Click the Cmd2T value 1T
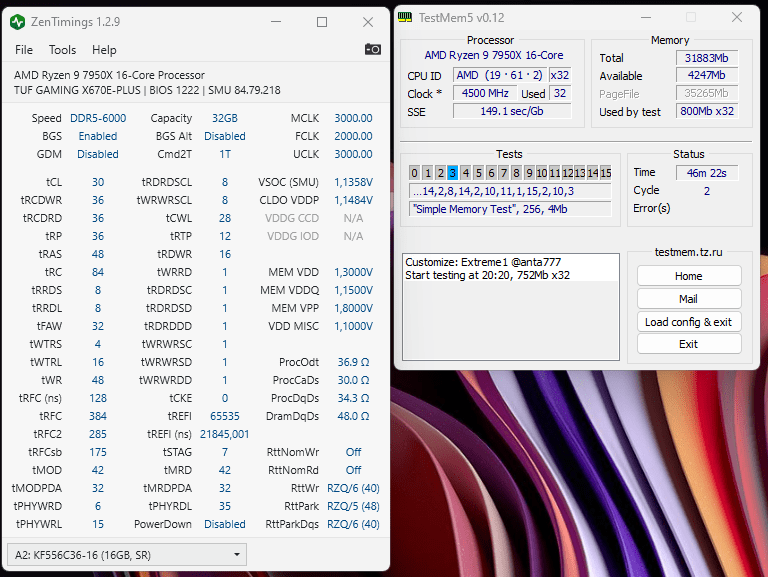The width and height of the screenshot is (768, 577). (225, 154)
